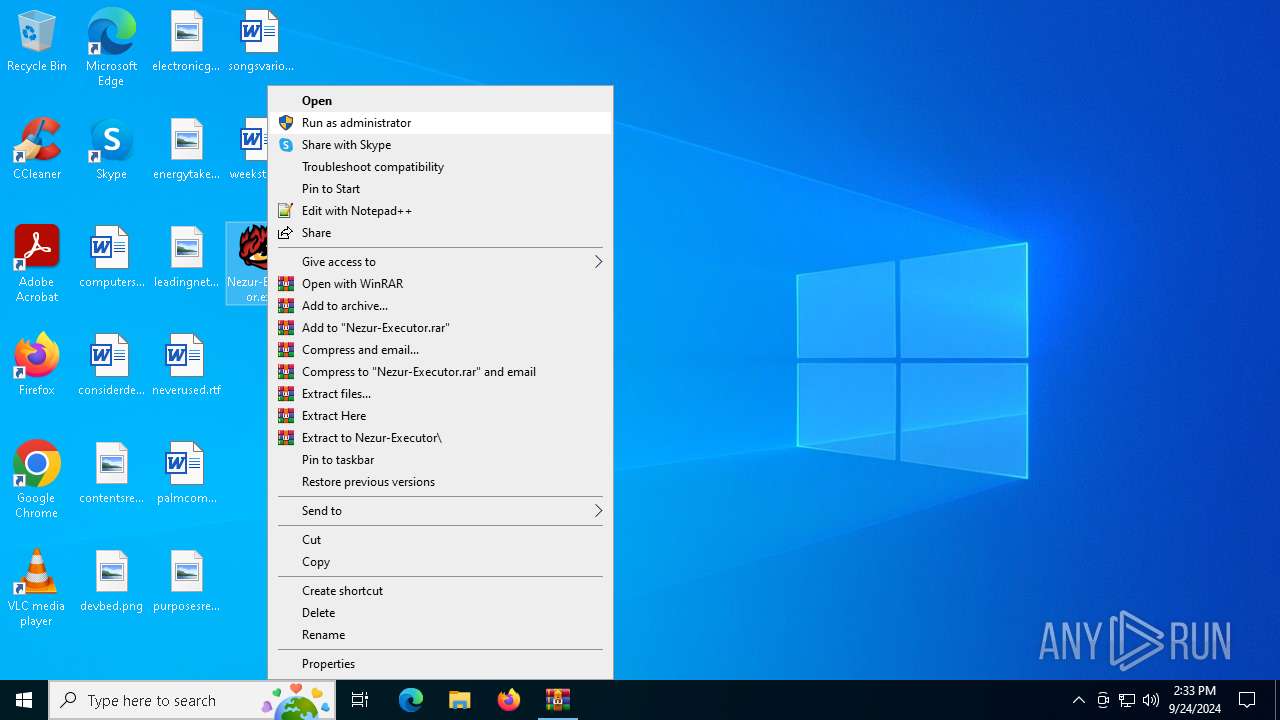This screenshot has width=1280, height=720.
Task: Choose Cut in the context menu
Action: (440, 540)
